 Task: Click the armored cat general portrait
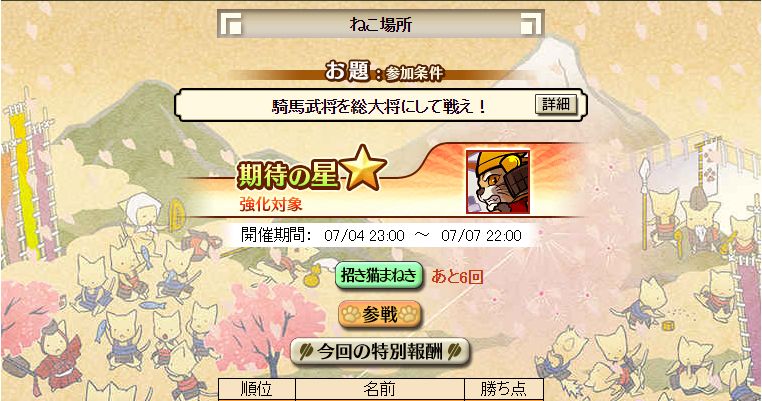click(x=498, y=182)
